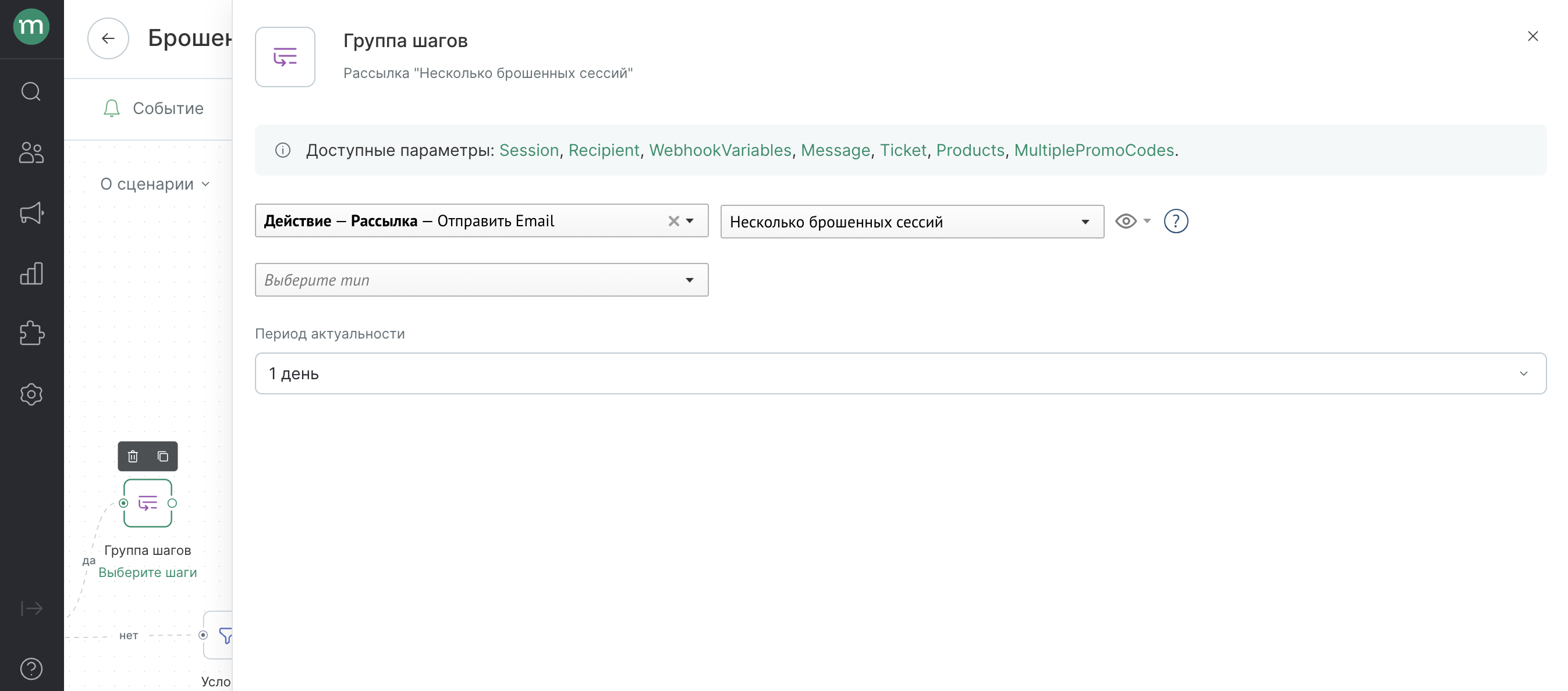
Task: Go back with the arrow button
Action: point(108,38)
